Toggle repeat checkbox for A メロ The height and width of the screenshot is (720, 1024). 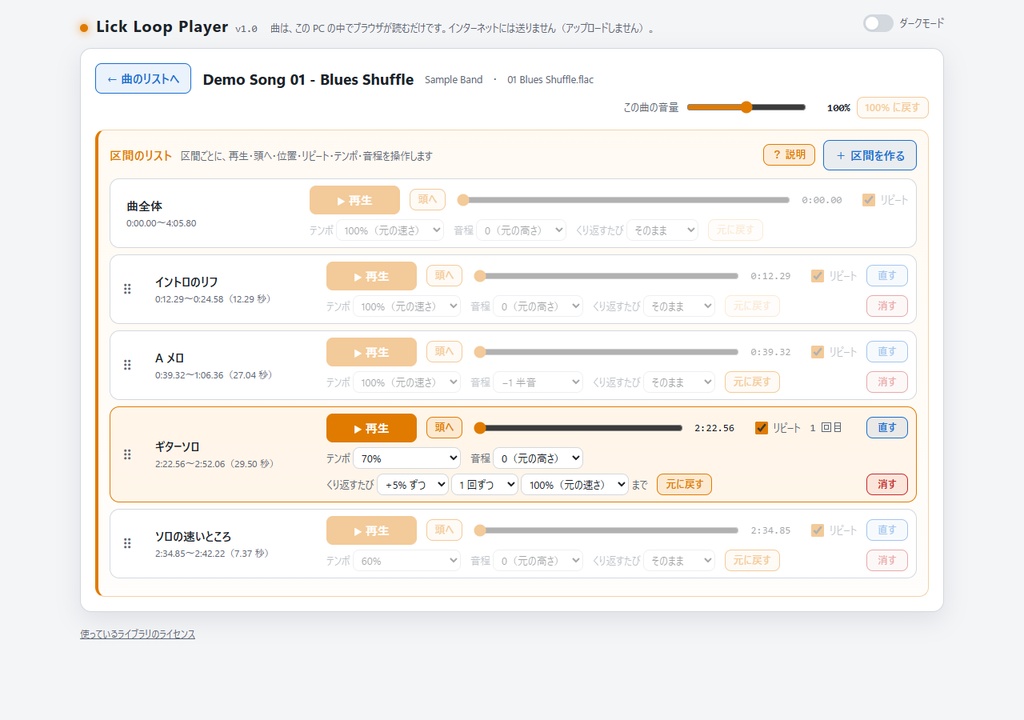[x=817, y=352]
